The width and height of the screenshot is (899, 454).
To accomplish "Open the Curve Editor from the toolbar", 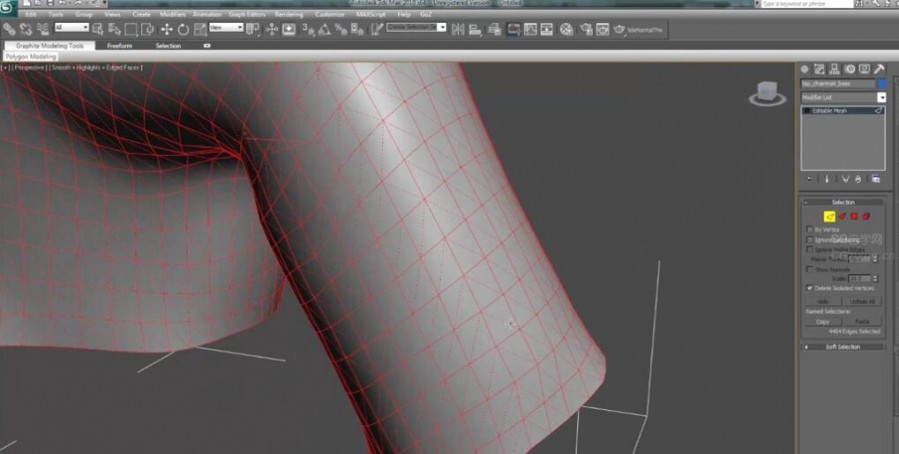I will [x=530, y=29].
